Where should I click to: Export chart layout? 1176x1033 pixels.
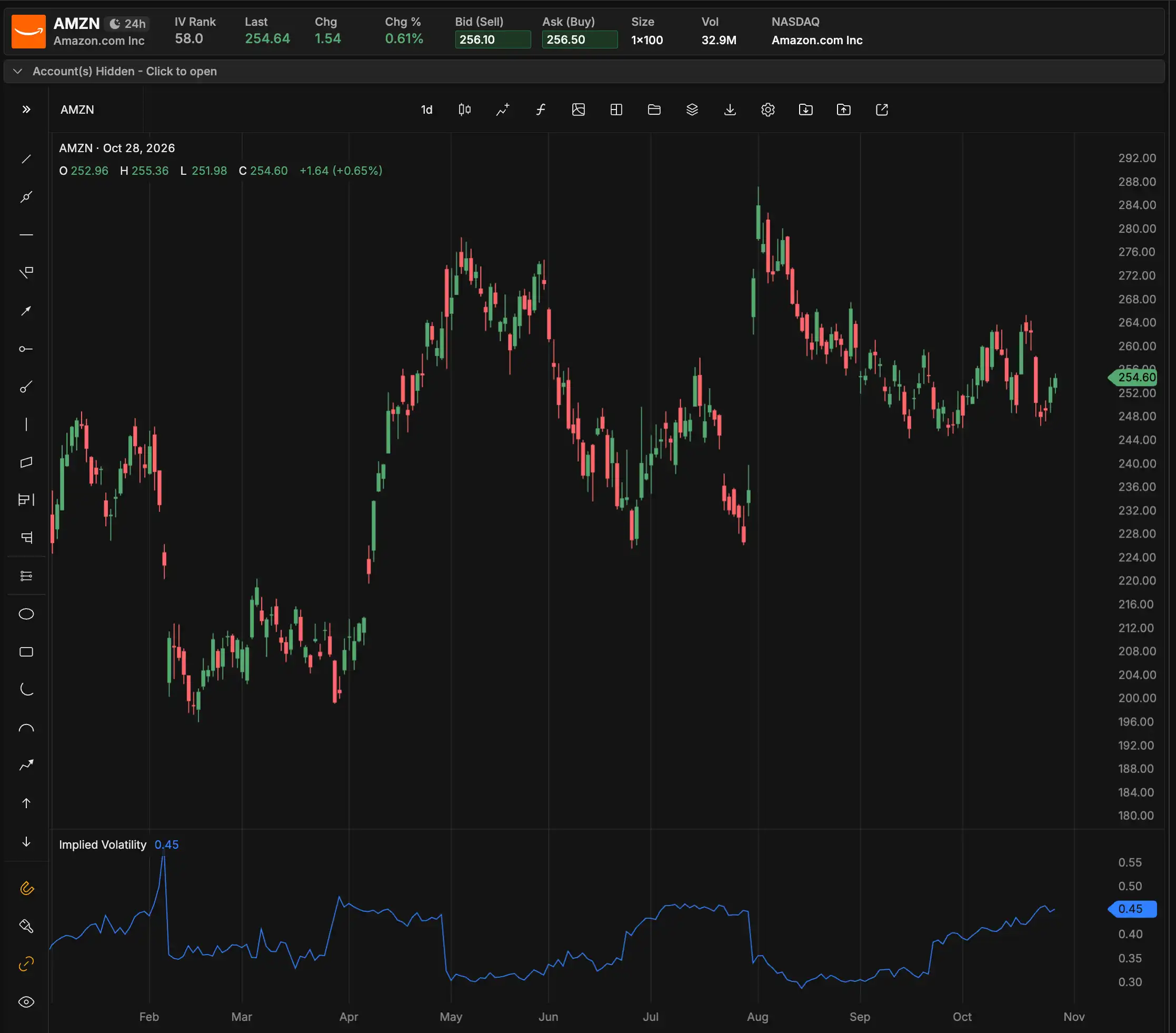(x=843, y=110)
